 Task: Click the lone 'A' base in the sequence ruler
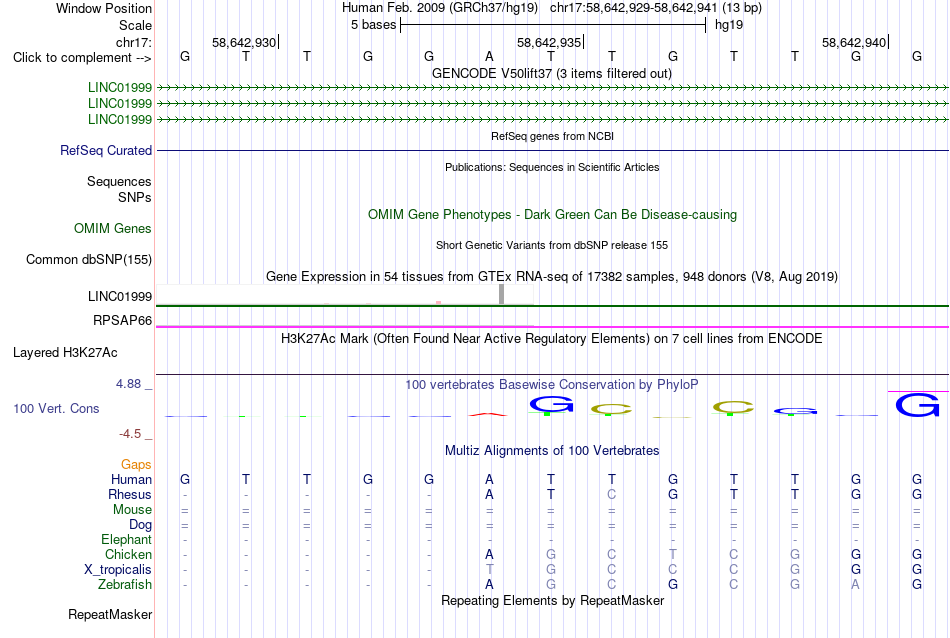click(490, 56)
